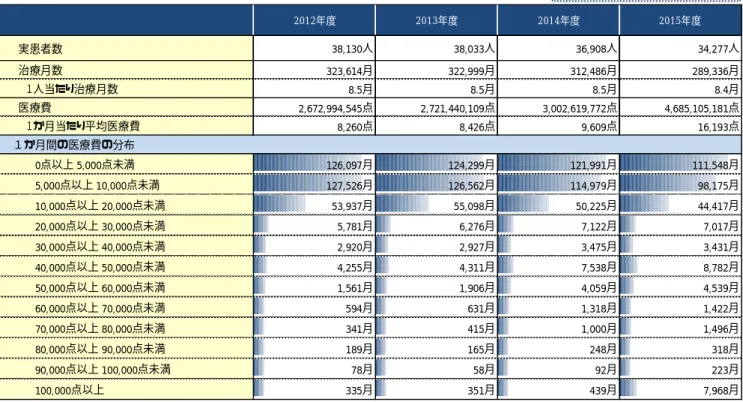This screenshot has width=743, height=402.
Task: Click the 実患者数 row label
Action: (x=126, y=48)
